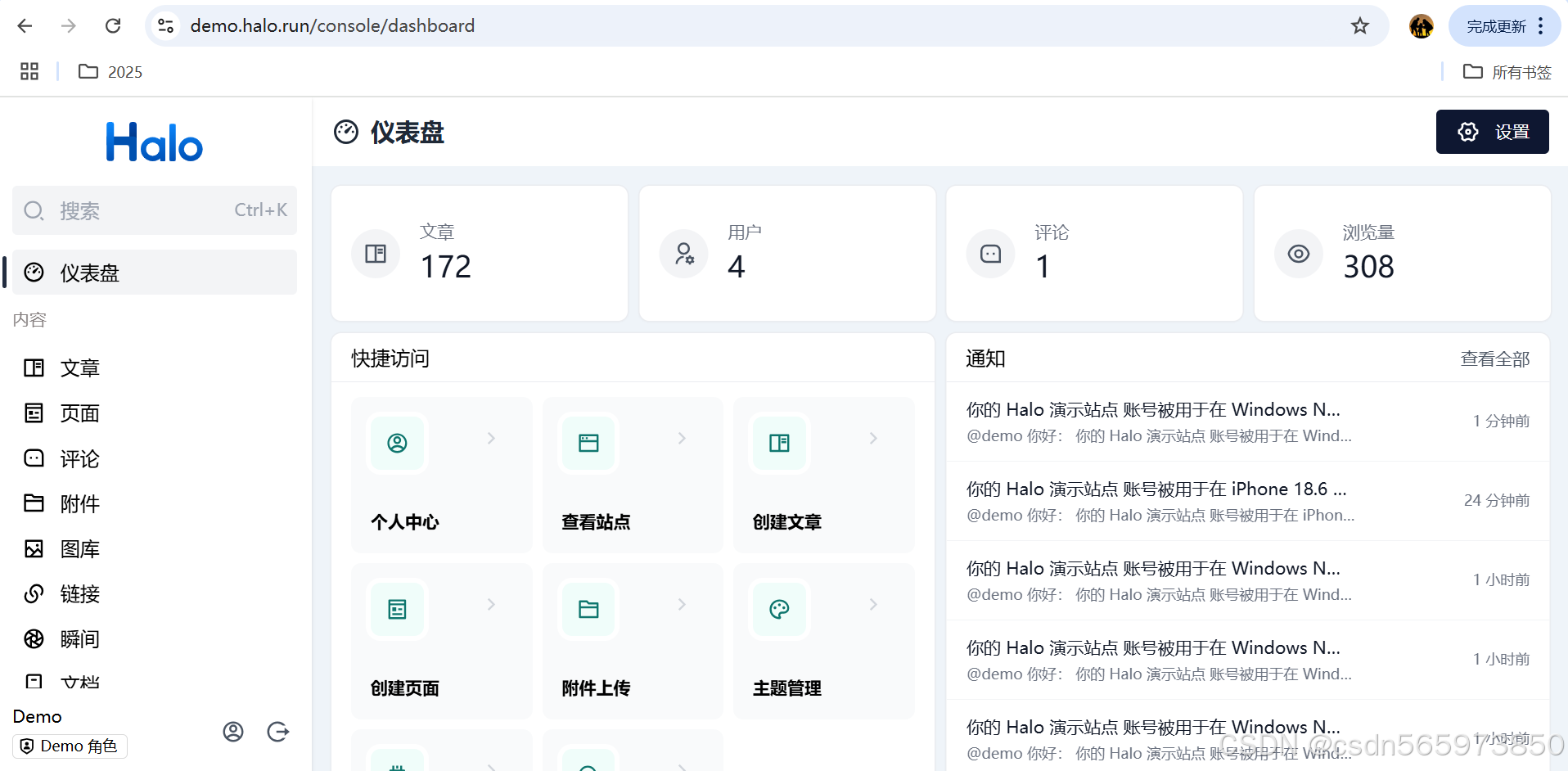This screenshot has height=771, width=1568.
Task: Open 瞬间 moments in the sidebar
Action: pyautogui.click(x=79, y=638)
